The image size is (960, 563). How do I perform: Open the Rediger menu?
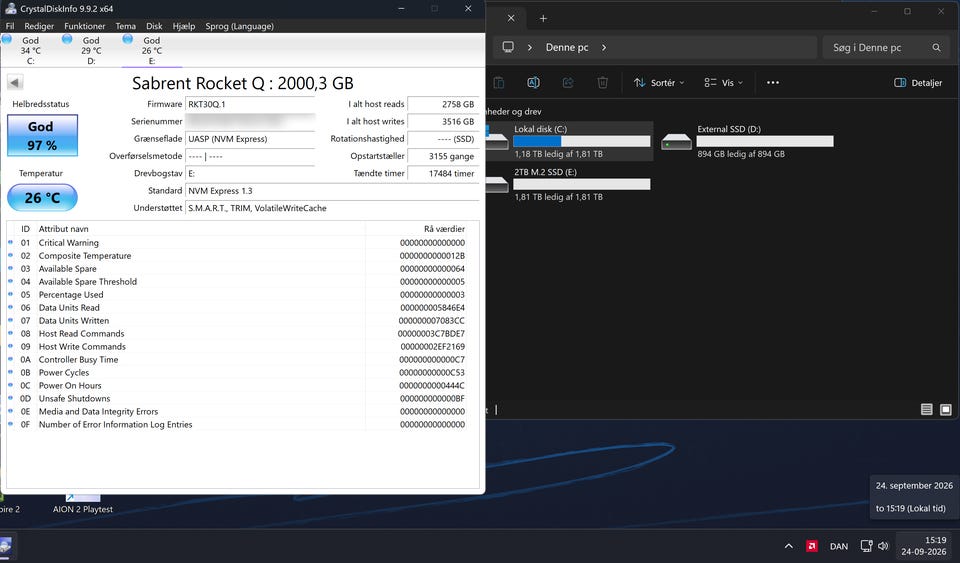[39, 26]
